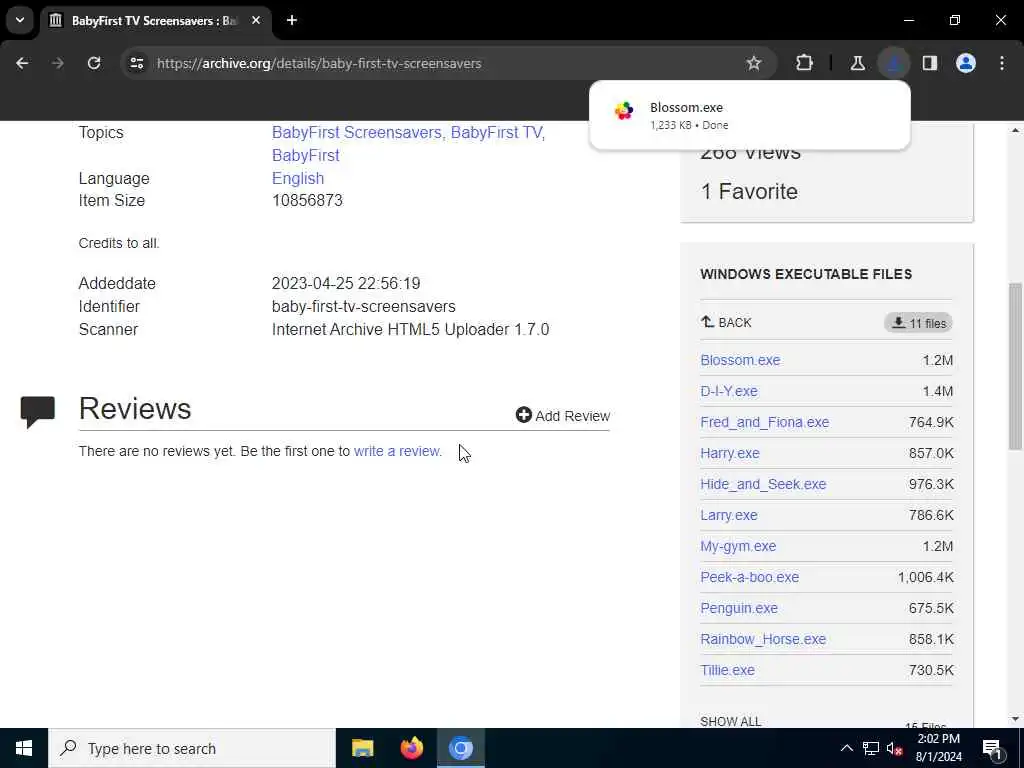Image resolution: width=1024 pixels, height=768 pixels.
Task: Open the BabyFirst topic link
Action: 306,155
